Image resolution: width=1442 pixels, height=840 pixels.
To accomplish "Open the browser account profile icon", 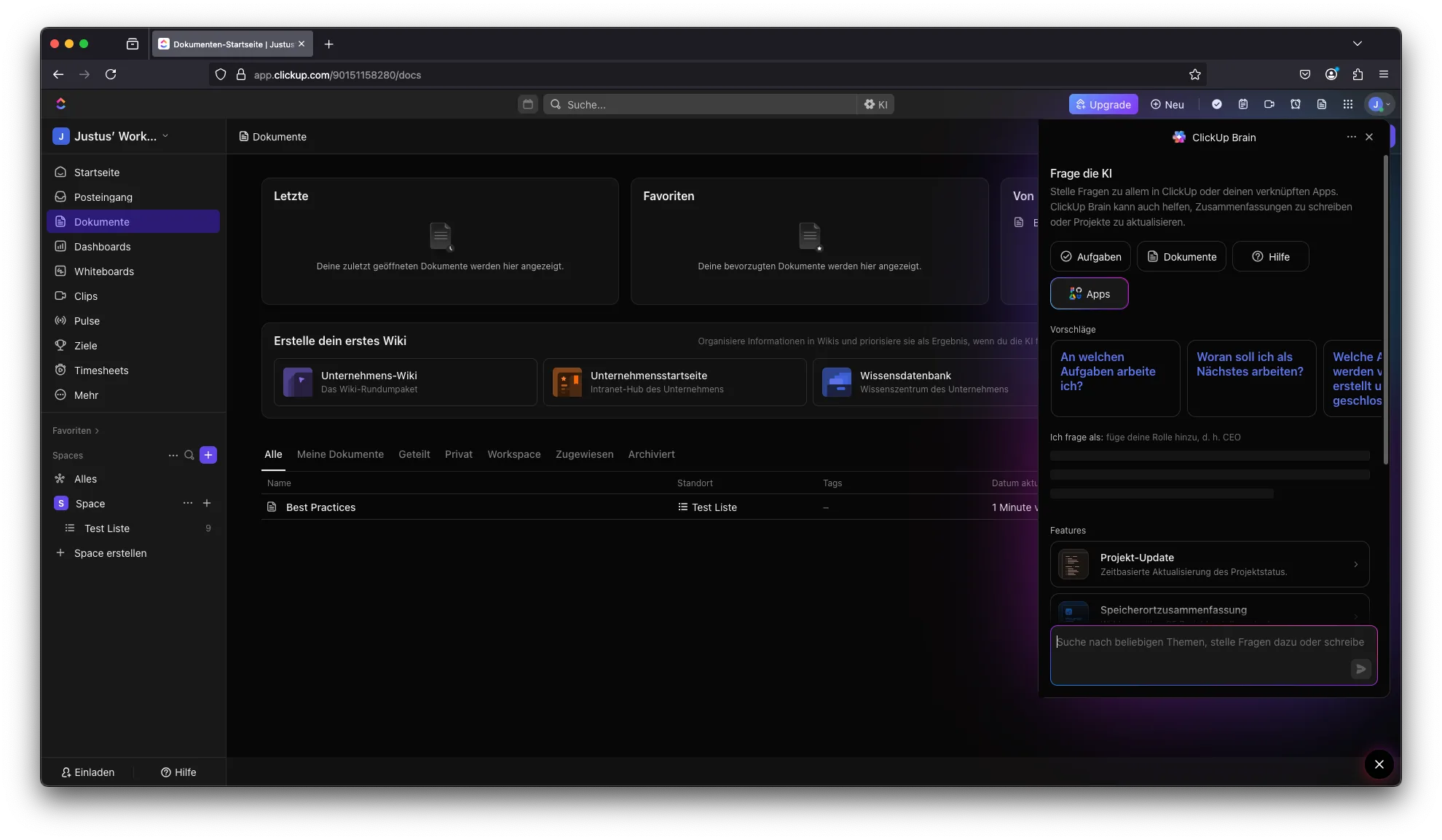I will pos(1331,74).
